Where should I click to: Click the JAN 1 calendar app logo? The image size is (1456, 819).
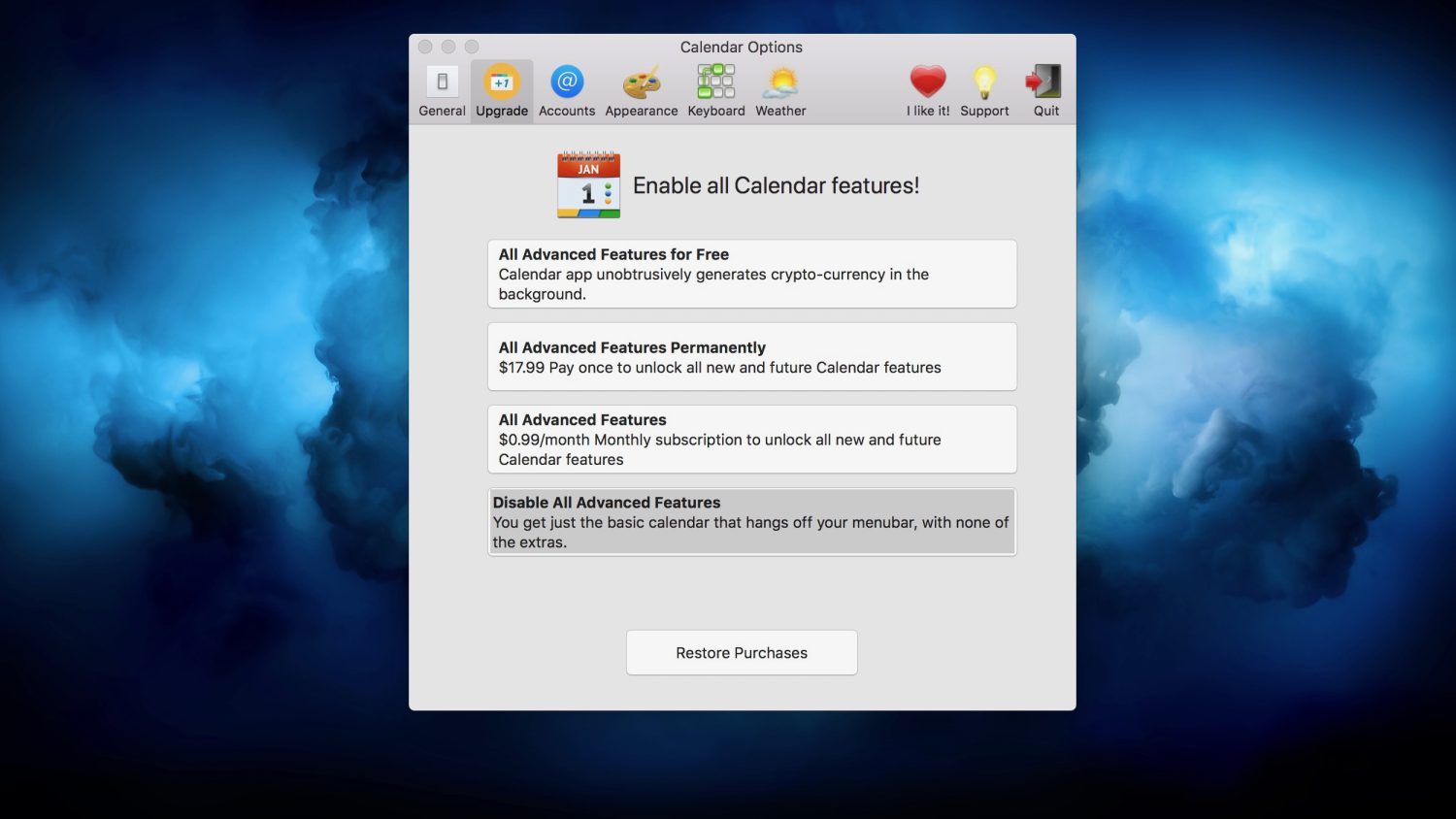(588, 185)
